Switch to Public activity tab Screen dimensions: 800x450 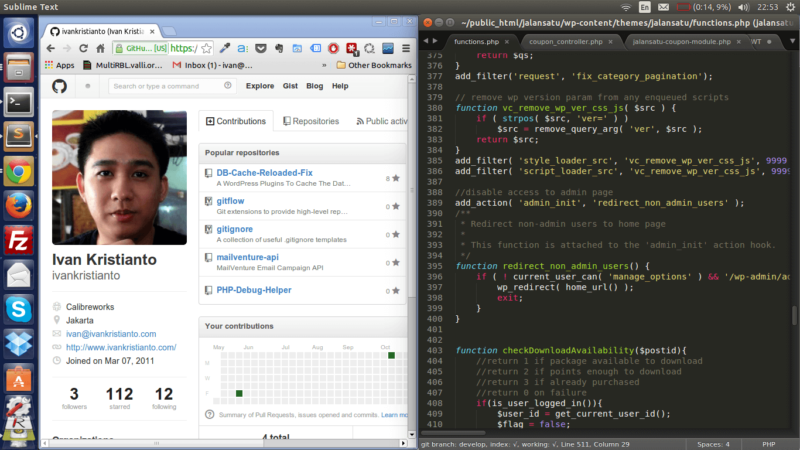click(382, 121)
